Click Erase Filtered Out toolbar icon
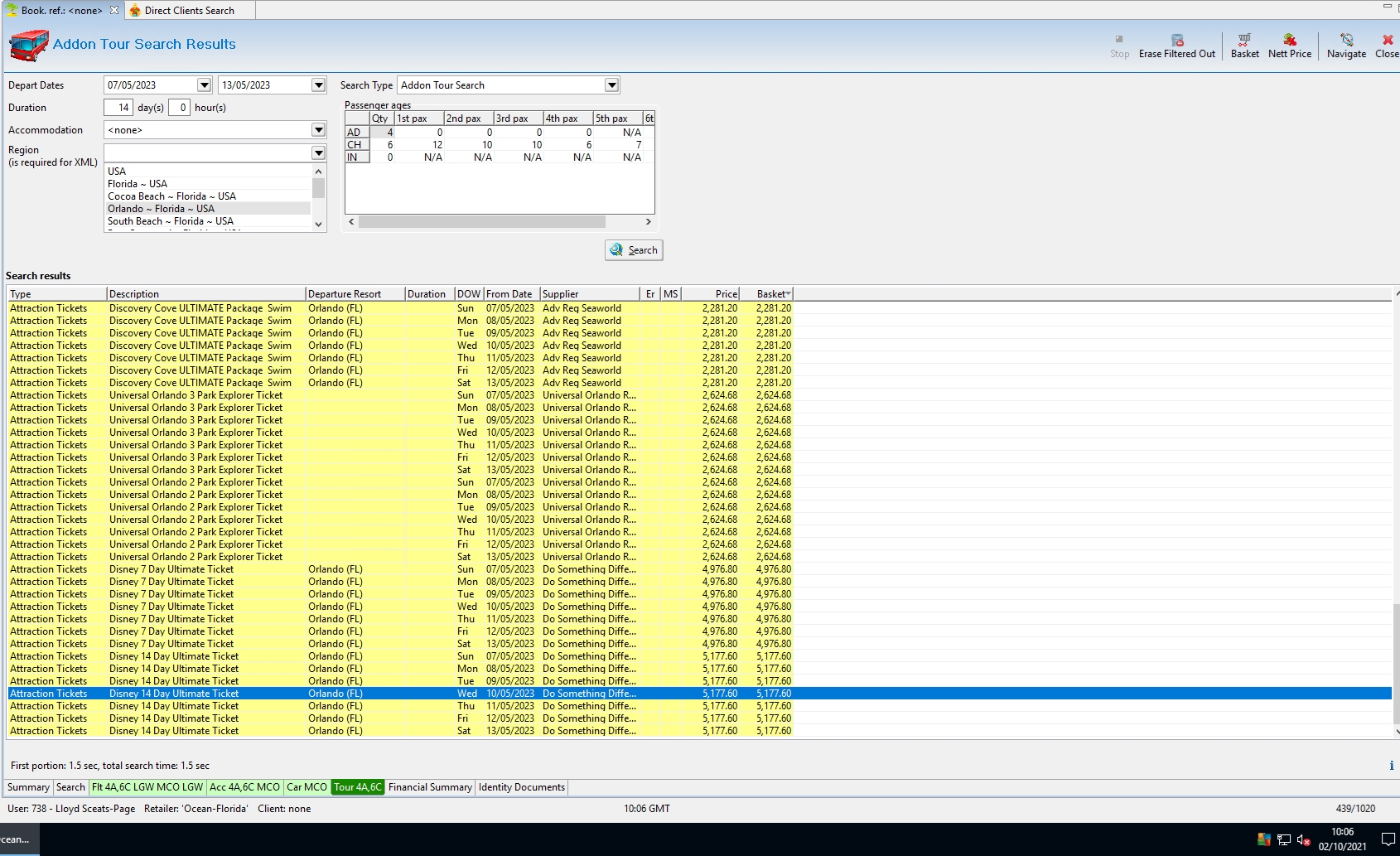Image resolution: width=1400 pixels, height=856 pixels. [x=1177, y=46]
